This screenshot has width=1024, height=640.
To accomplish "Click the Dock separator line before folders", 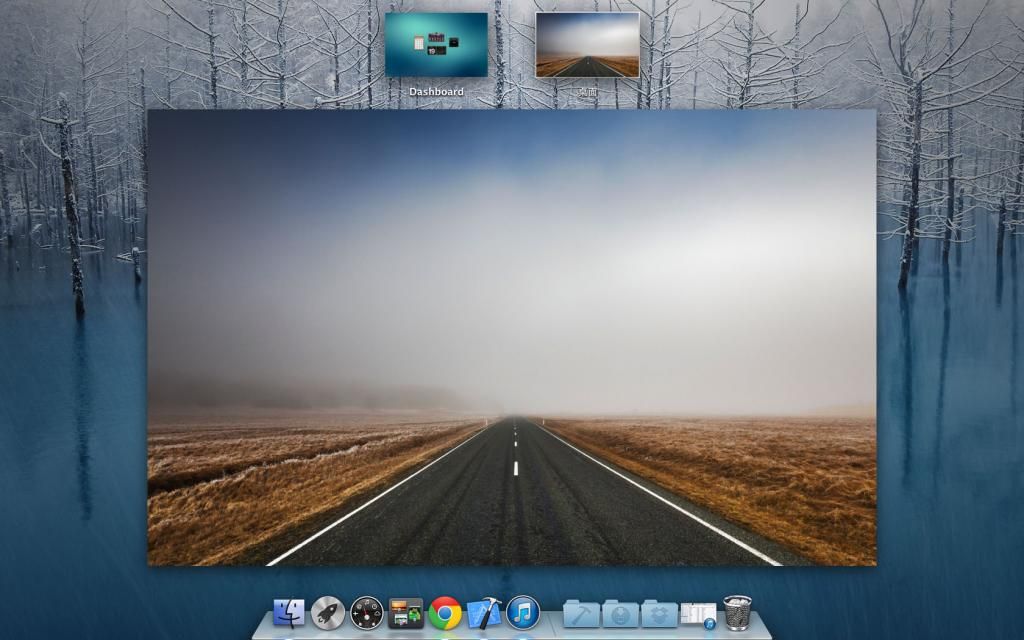I will coord(552,614).
